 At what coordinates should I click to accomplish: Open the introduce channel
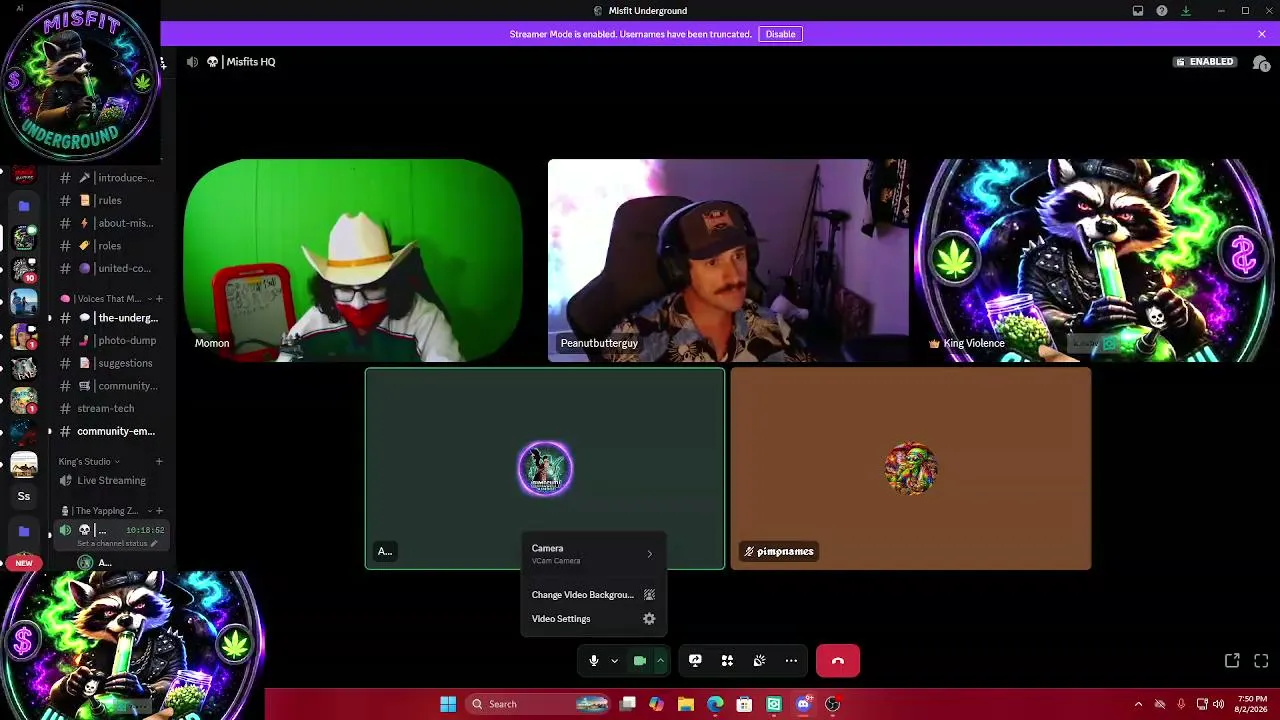tap(110, 178)
